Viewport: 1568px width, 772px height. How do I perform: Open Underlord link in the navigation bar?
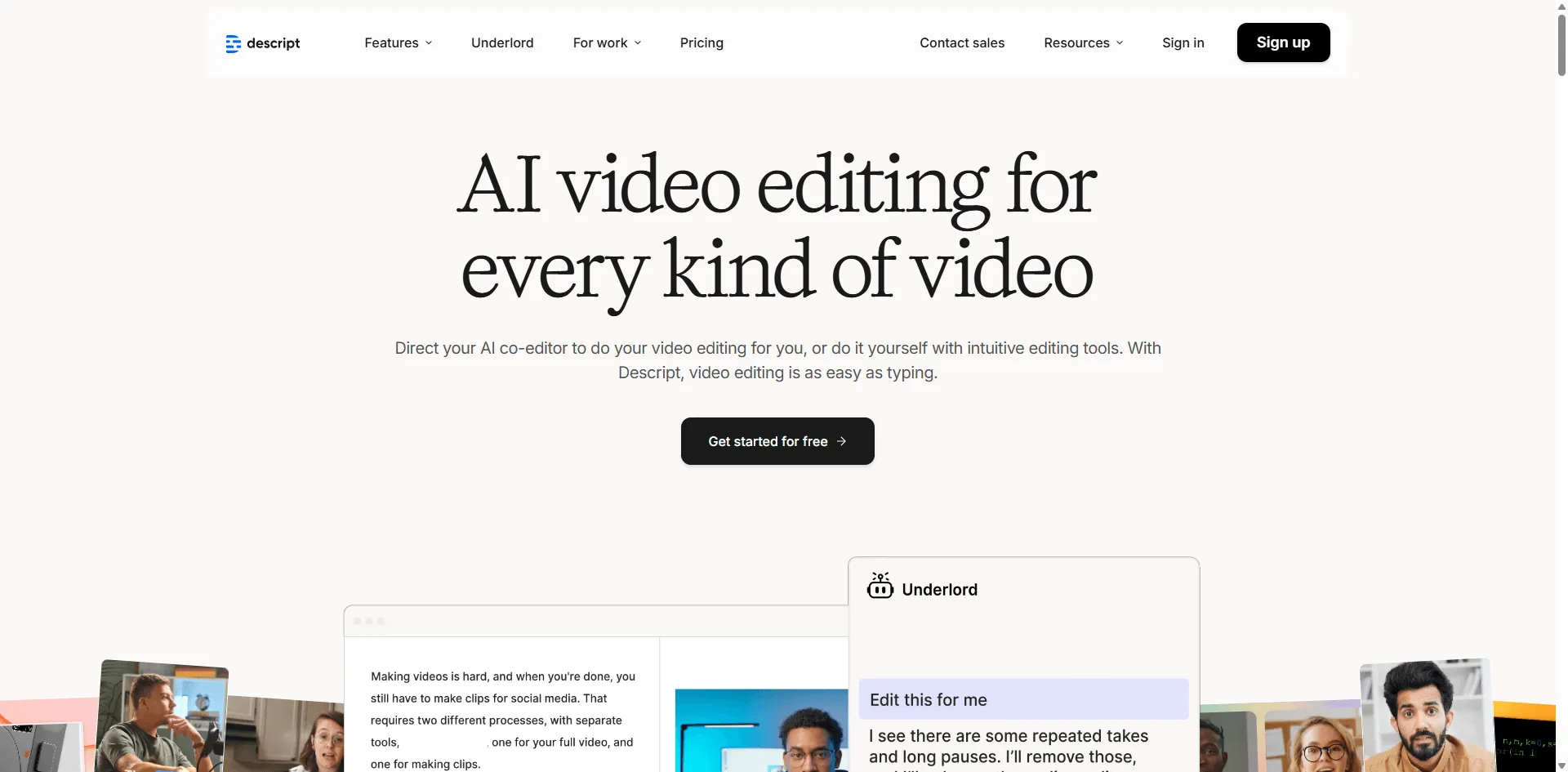[502, 43]
